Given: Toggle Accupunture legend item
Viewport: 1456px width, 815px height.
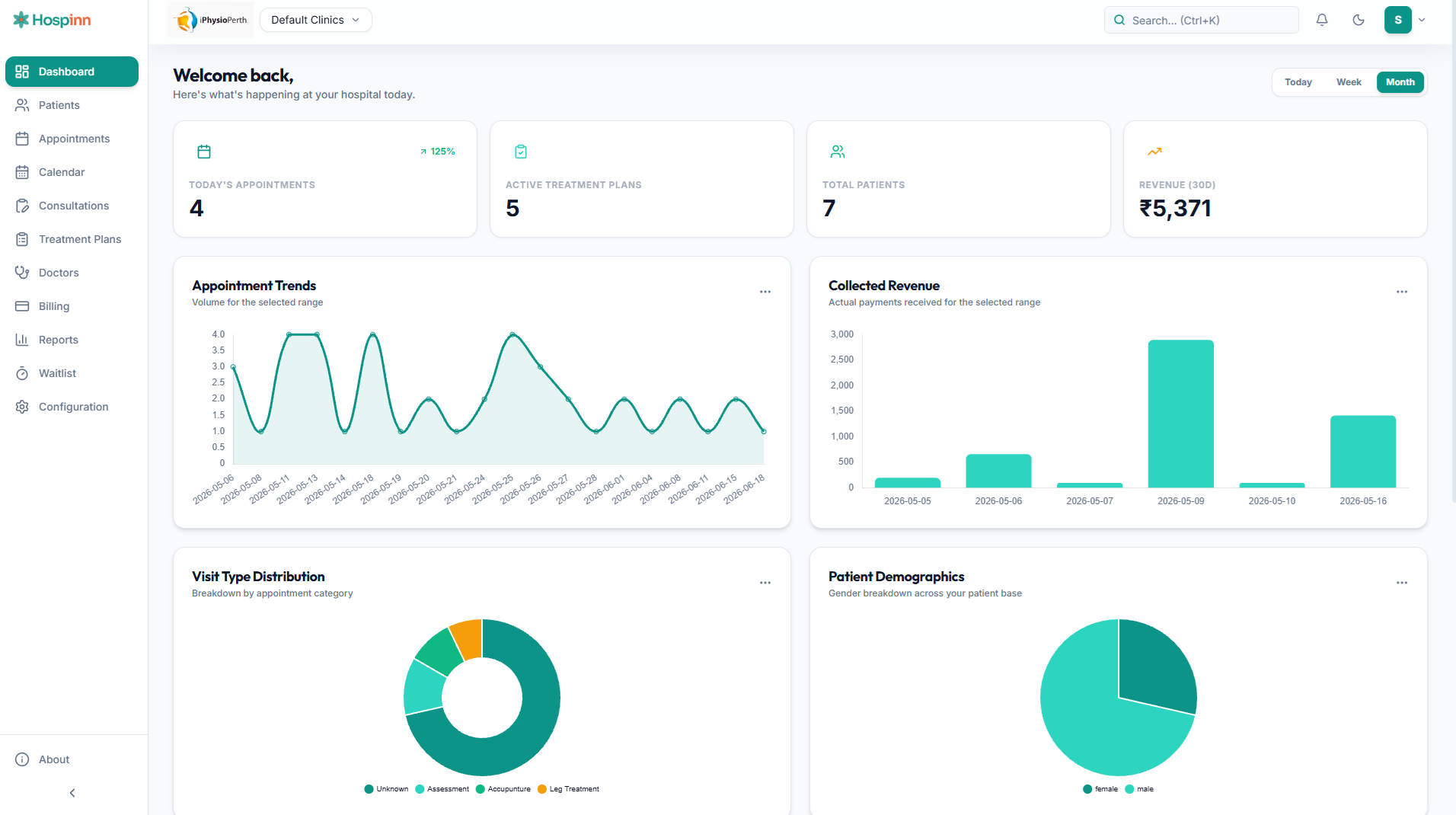Looking at the screenshot, I should tap(503, 789).
